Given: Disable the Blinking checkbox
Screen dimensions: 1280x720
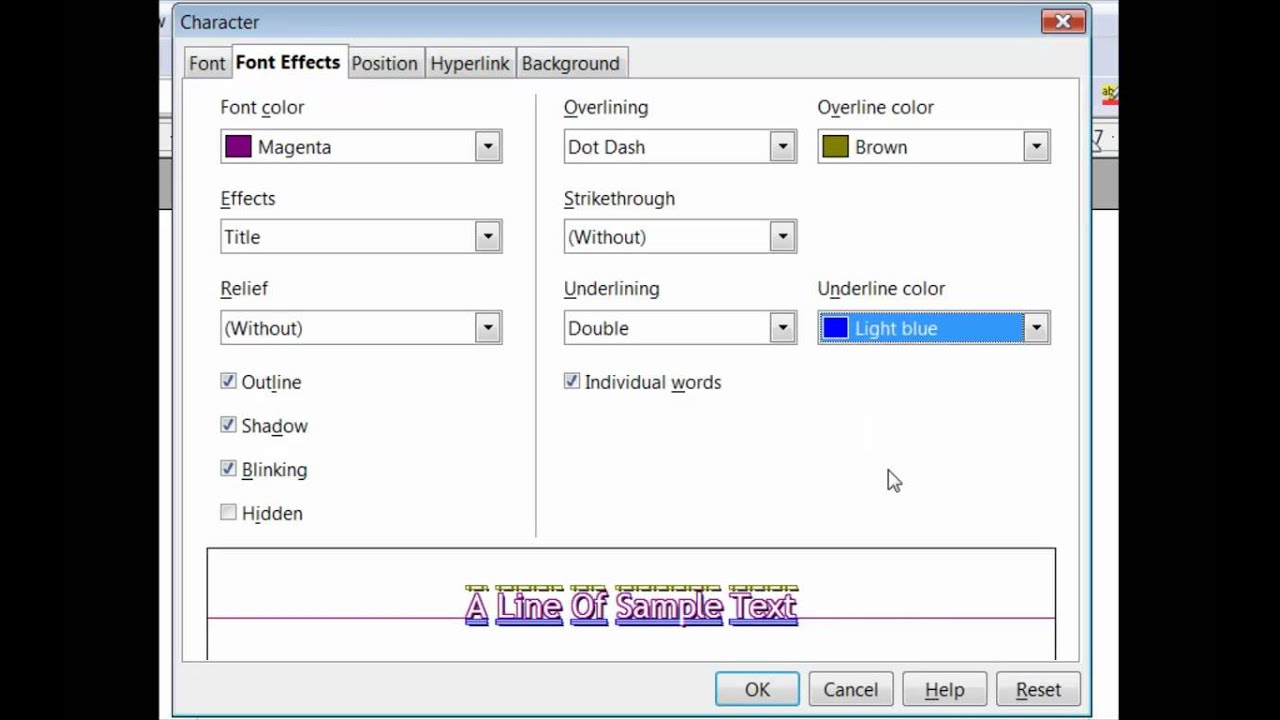Looking at the screenshot, I should coord(229,469).
